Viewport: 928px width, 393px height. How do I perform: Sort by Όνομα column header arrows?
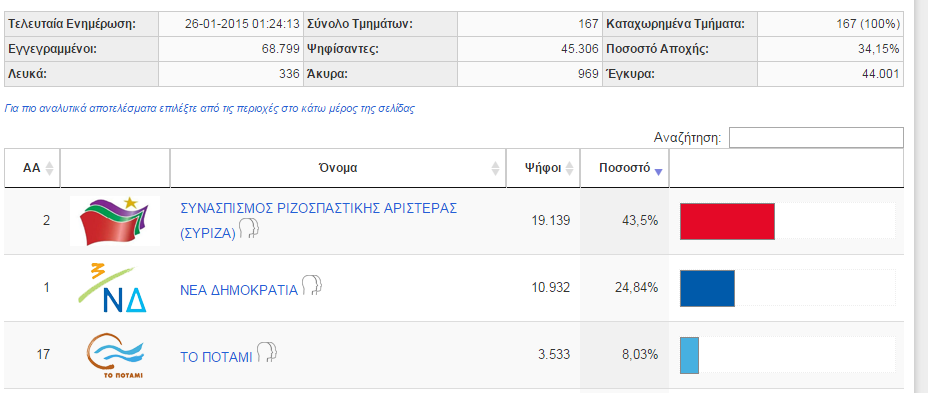[x=495, y=168]
